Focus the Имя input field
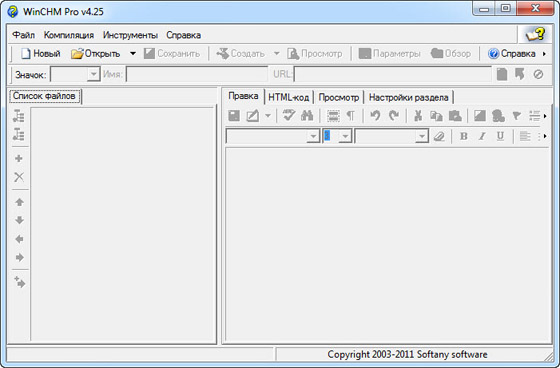560x368 pixels. [x=197, y=74]
